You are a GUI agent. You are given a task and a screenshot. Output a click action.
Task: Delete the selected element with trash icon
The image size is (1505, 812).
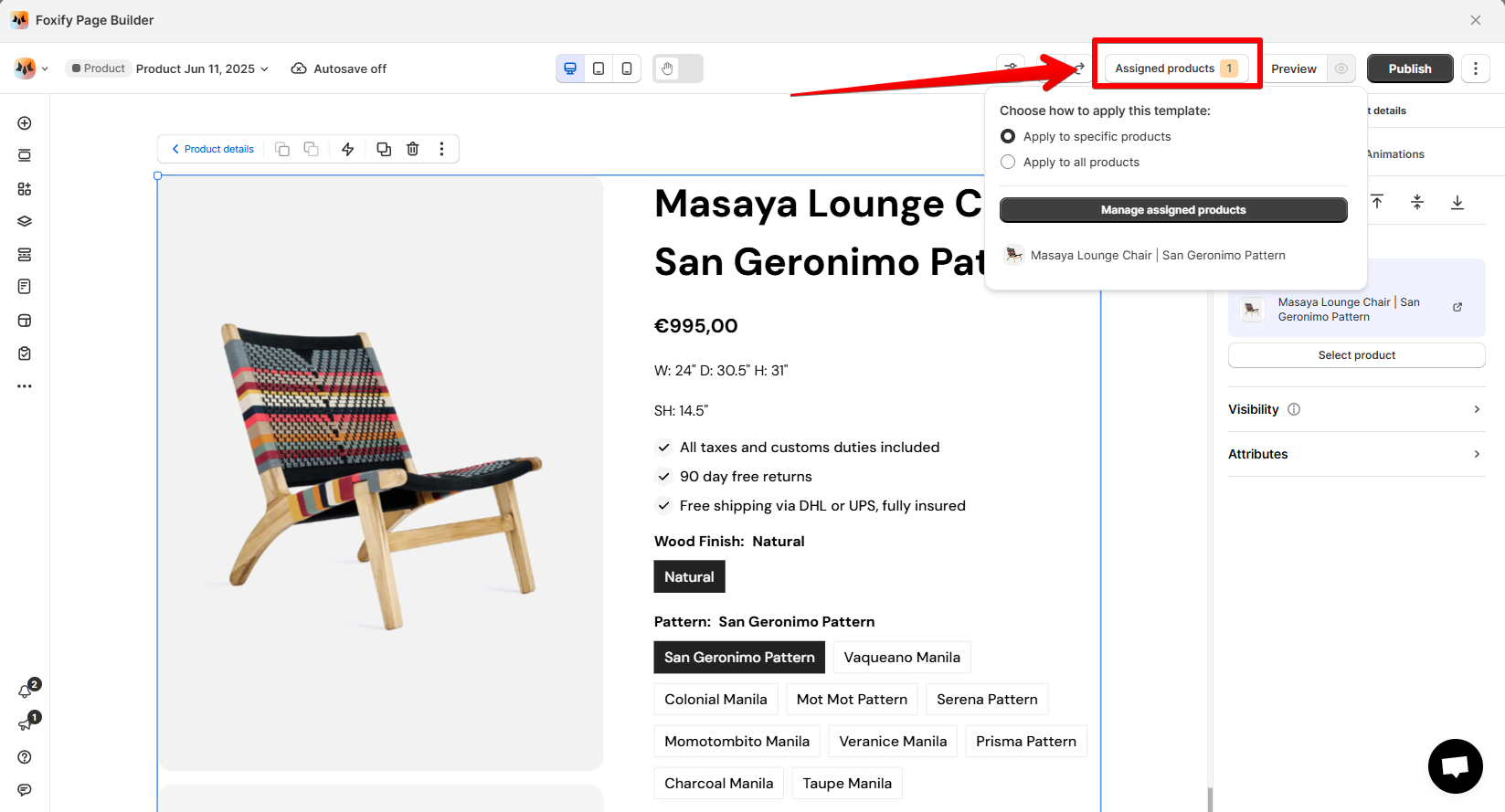click(x=413, y=149)
